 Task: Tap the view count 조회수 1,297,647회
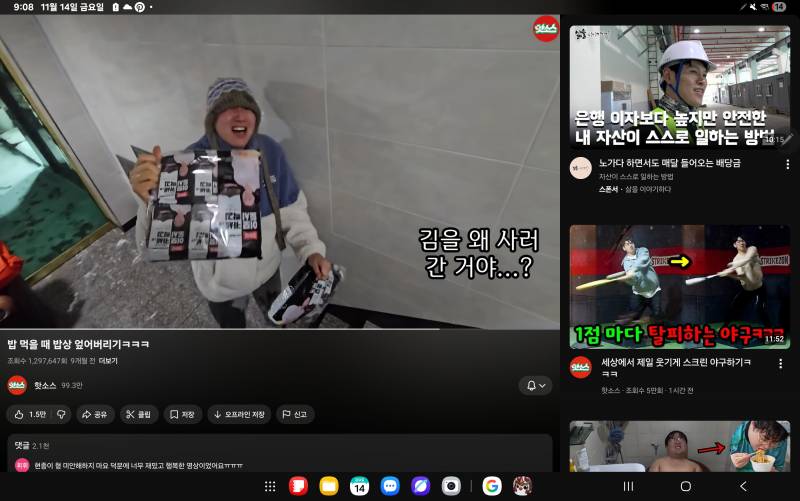(37, 361)
